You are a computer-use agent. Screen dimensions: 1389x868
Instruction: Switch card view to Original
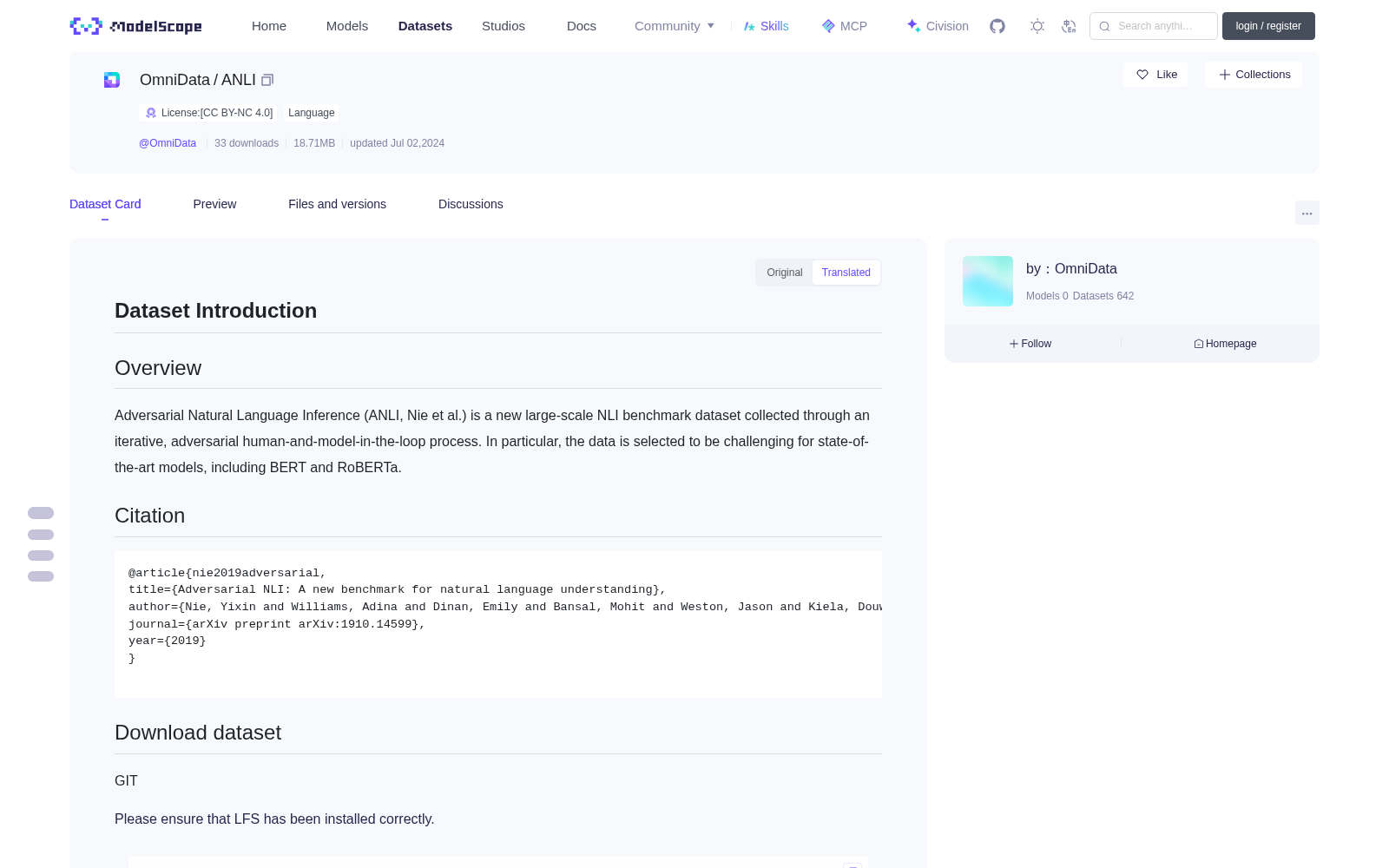point(785,273)
